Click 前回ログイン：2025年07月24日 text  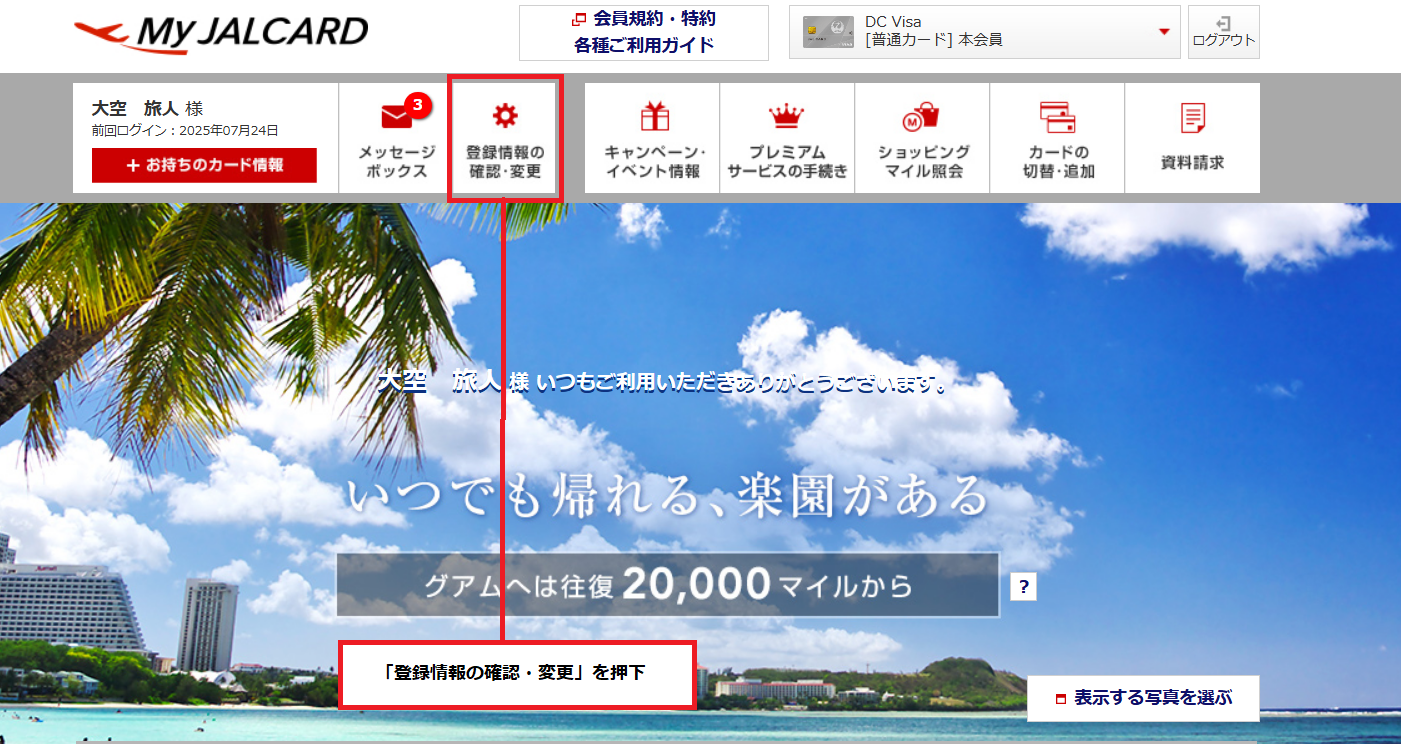click(x=185, y=130)
